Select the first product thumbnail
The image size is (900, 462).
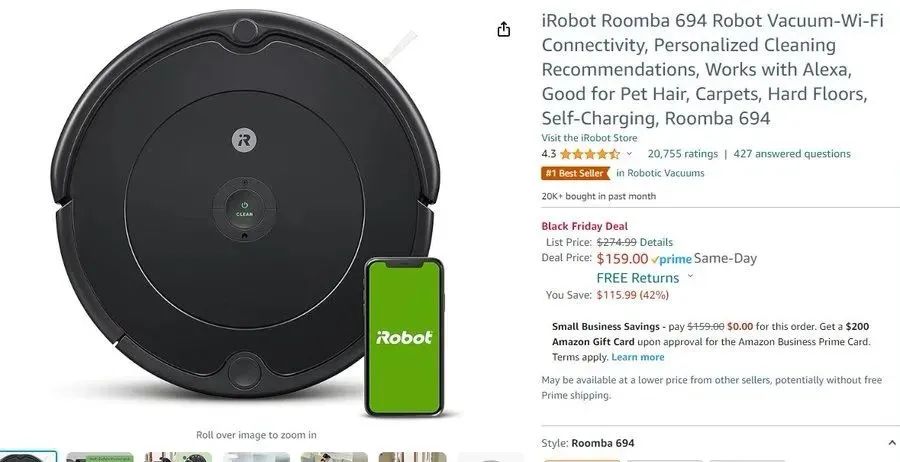pos(28,457)
